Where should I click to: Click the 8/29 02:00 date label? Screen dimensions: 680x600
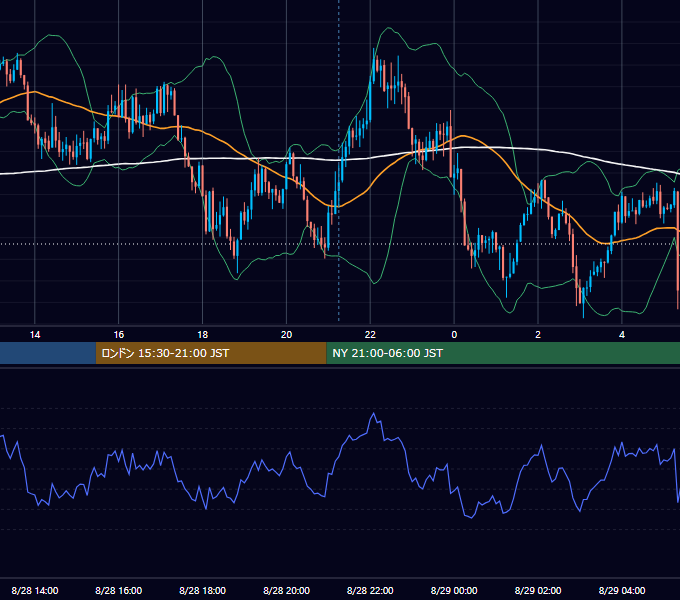pyautogui.click(x=538, y=590)
